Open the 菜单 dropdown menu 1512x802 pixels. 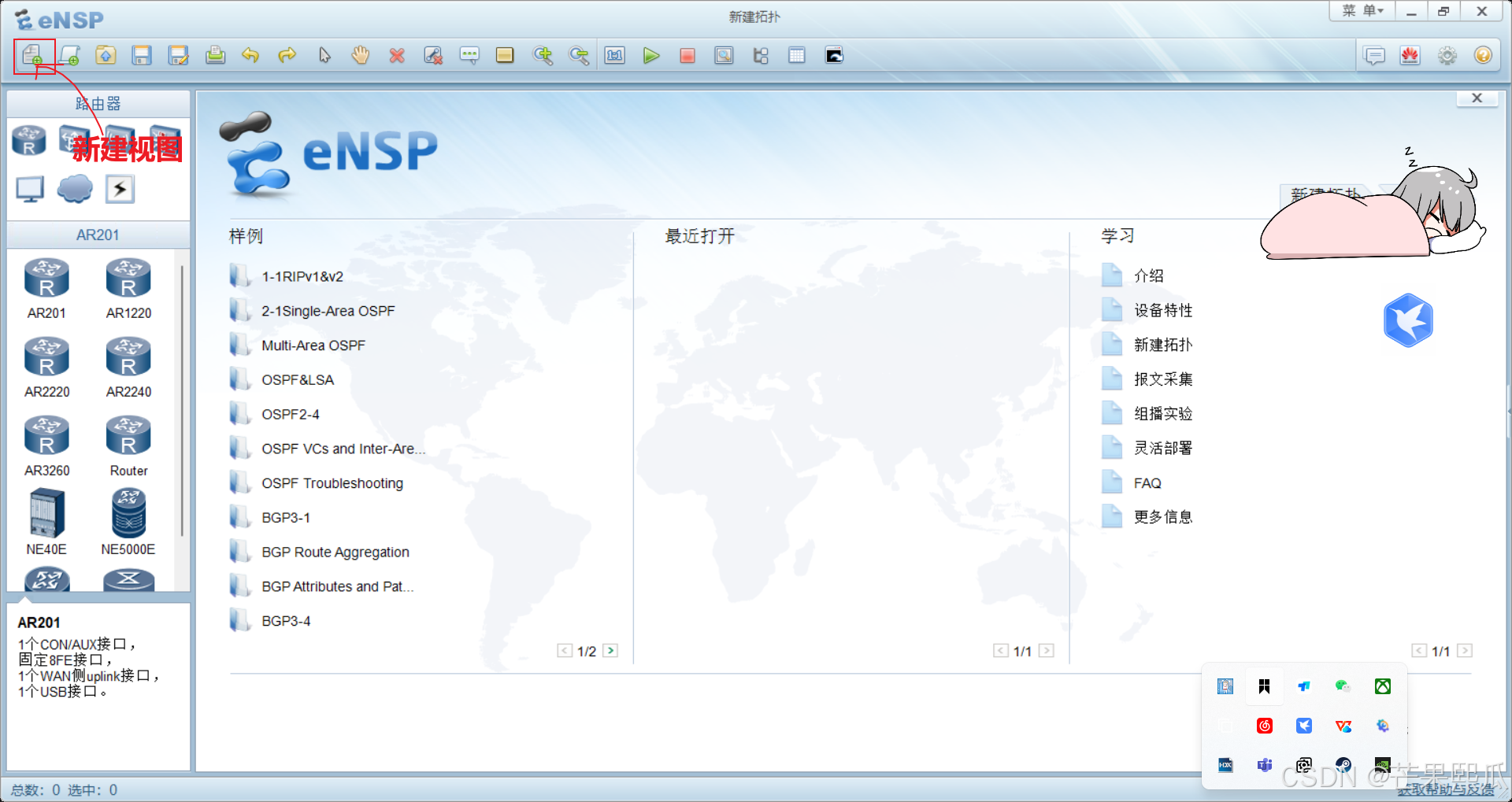[x=1362, y=11]
